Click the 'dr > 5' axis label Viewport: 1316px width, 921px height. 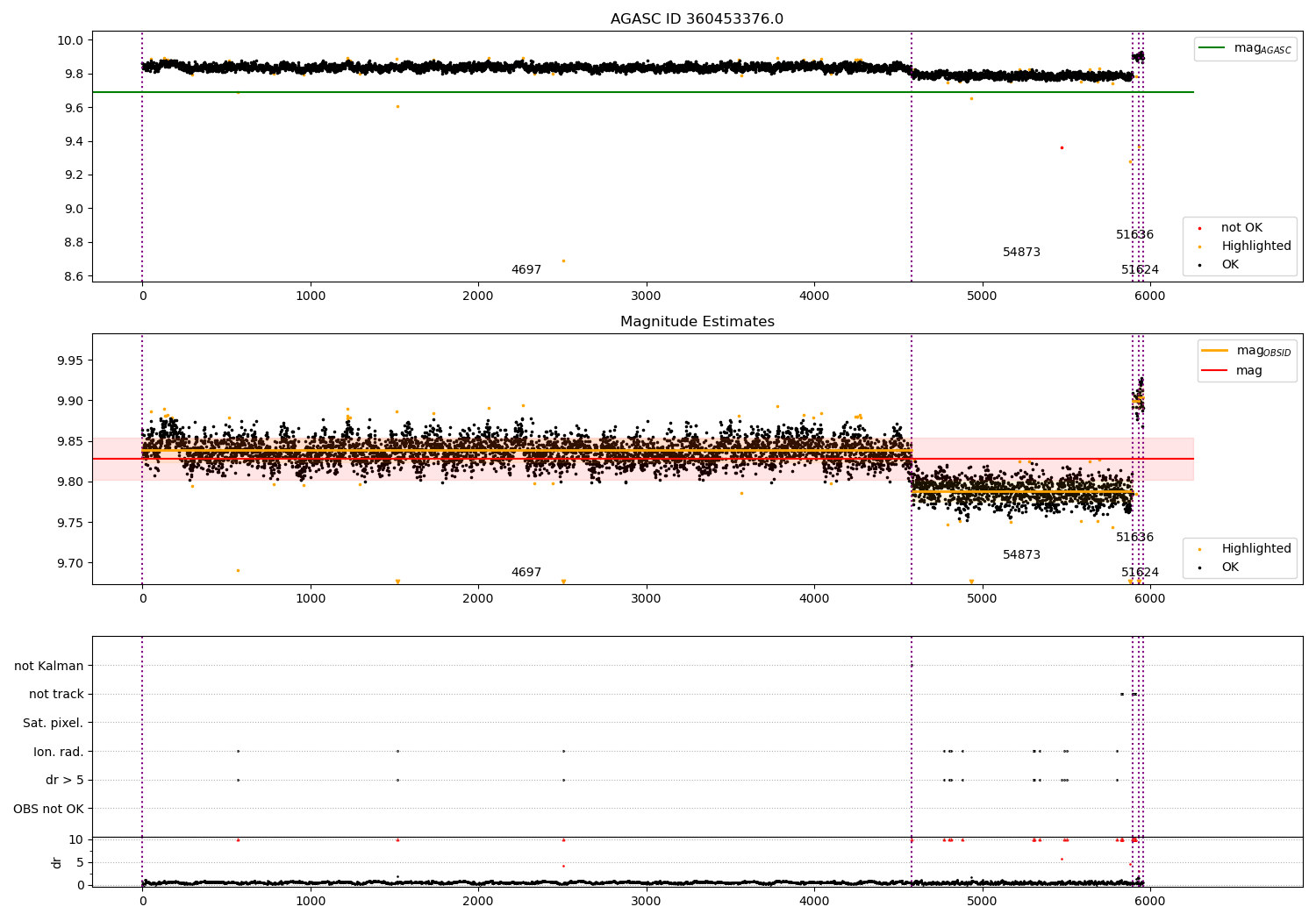coord(65,780)
